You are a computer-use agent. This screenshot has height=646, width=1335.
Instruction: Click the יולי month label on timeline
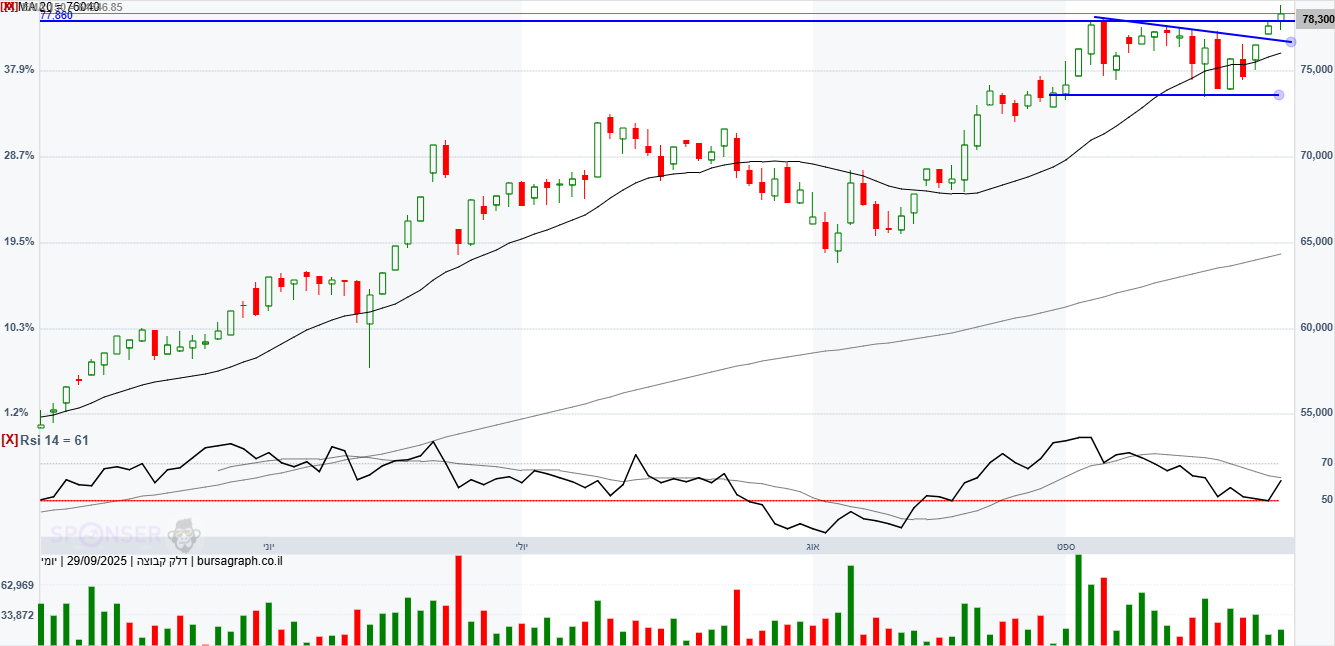click(x=521, y=546)
